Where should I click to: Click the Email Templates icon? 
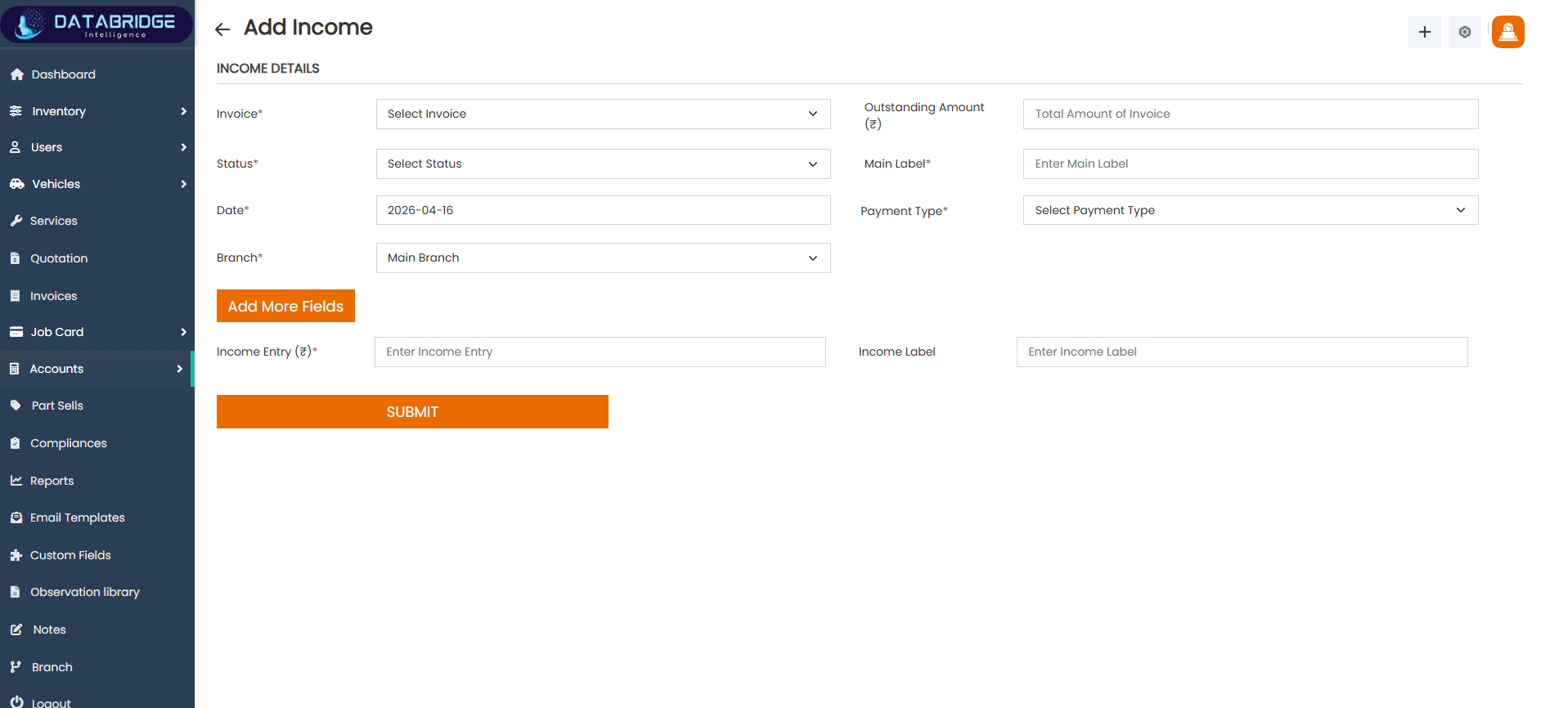16,518
